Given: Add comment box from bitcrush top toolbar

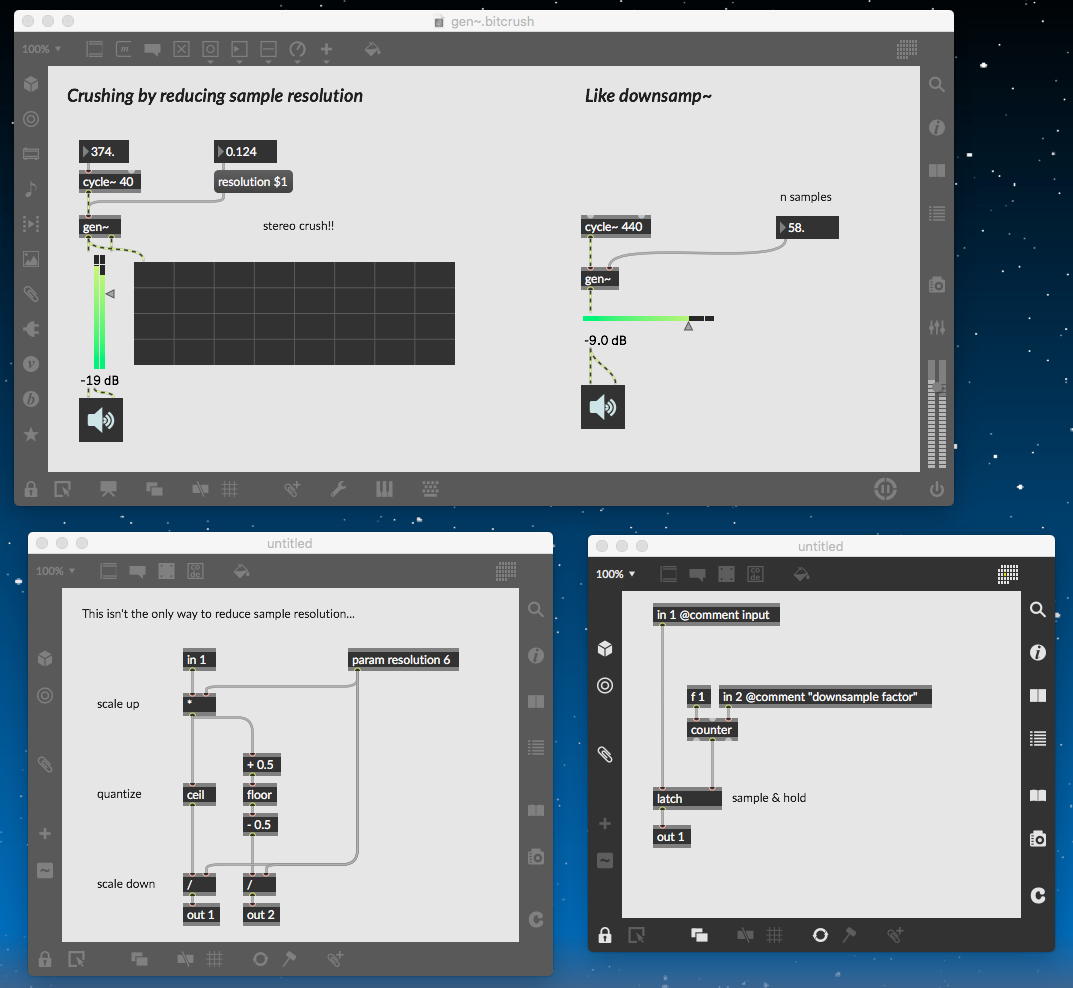Looking at the screenshot, I should click(x=152, y=49).
